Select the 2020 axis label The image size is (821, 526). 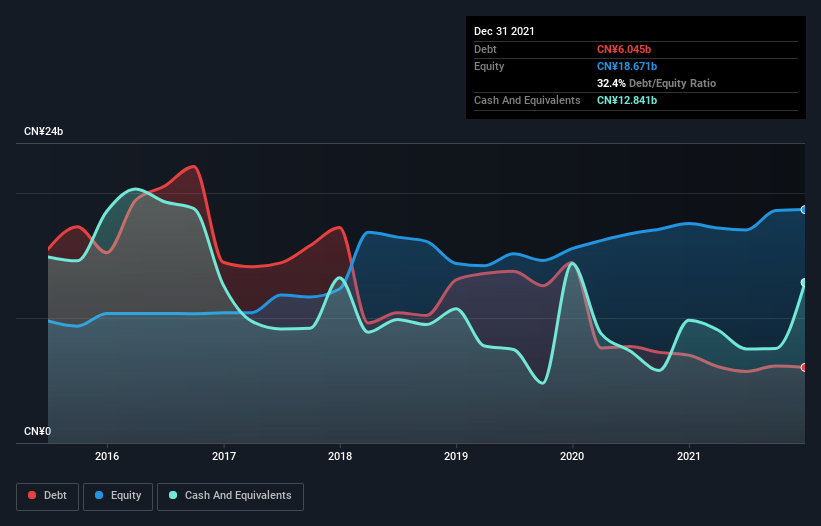click(572, 456)
